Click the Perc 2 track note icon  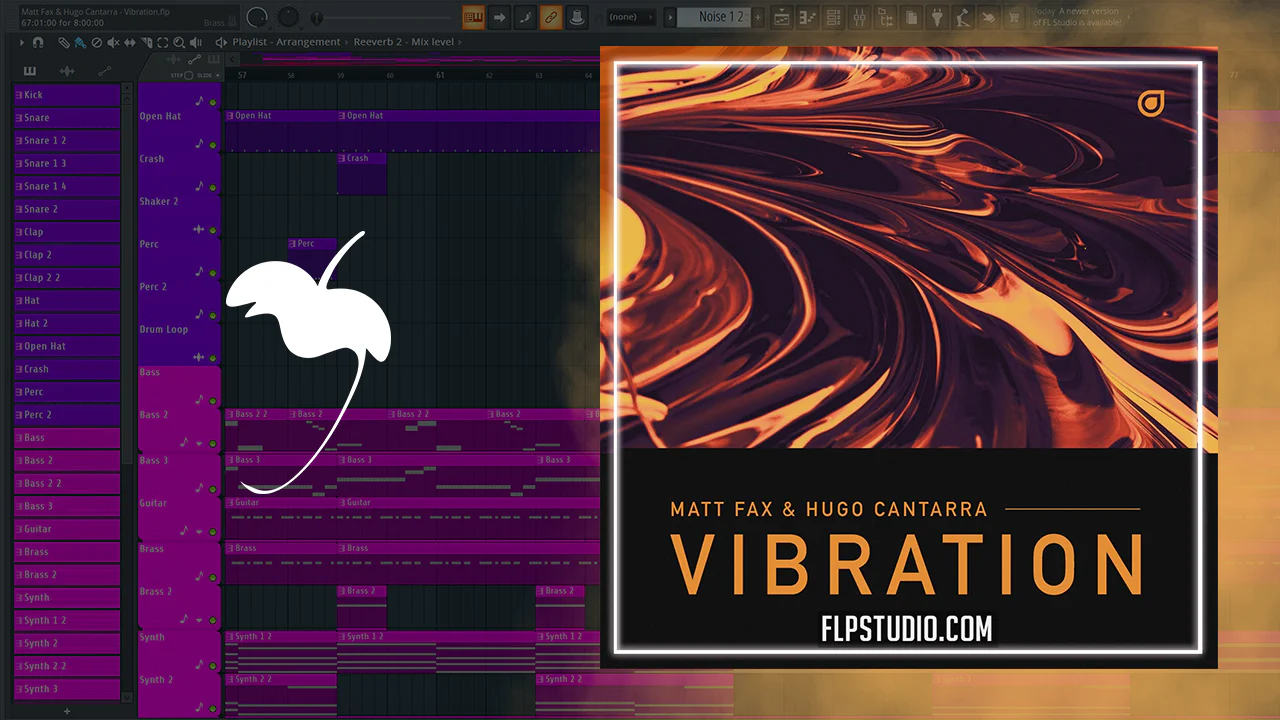(199, 314)
